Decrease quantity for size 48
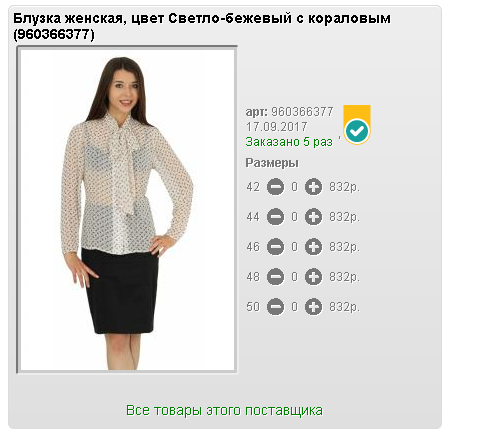The height and width of the screenshot is (432, 486). point(275,277)
